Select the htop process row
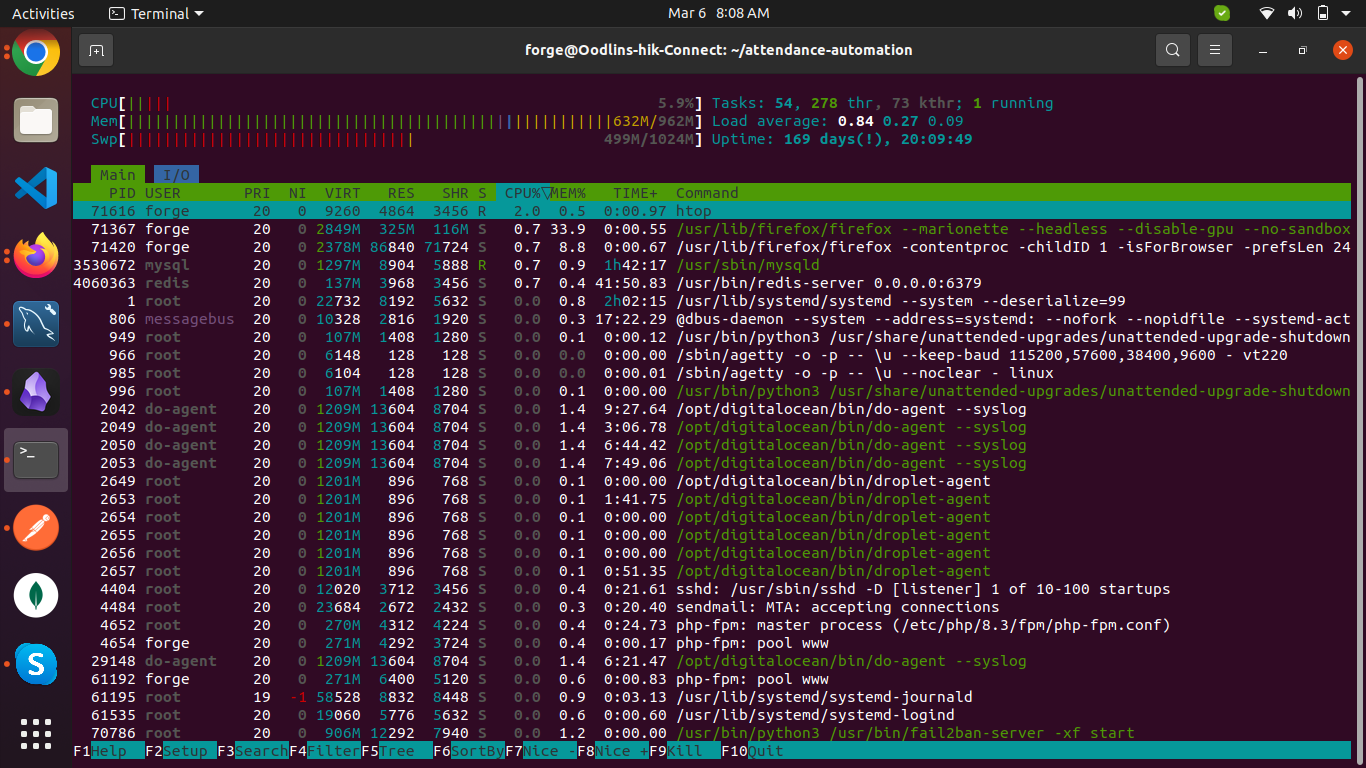This screenshot has width=1366, height=768. 712,211
